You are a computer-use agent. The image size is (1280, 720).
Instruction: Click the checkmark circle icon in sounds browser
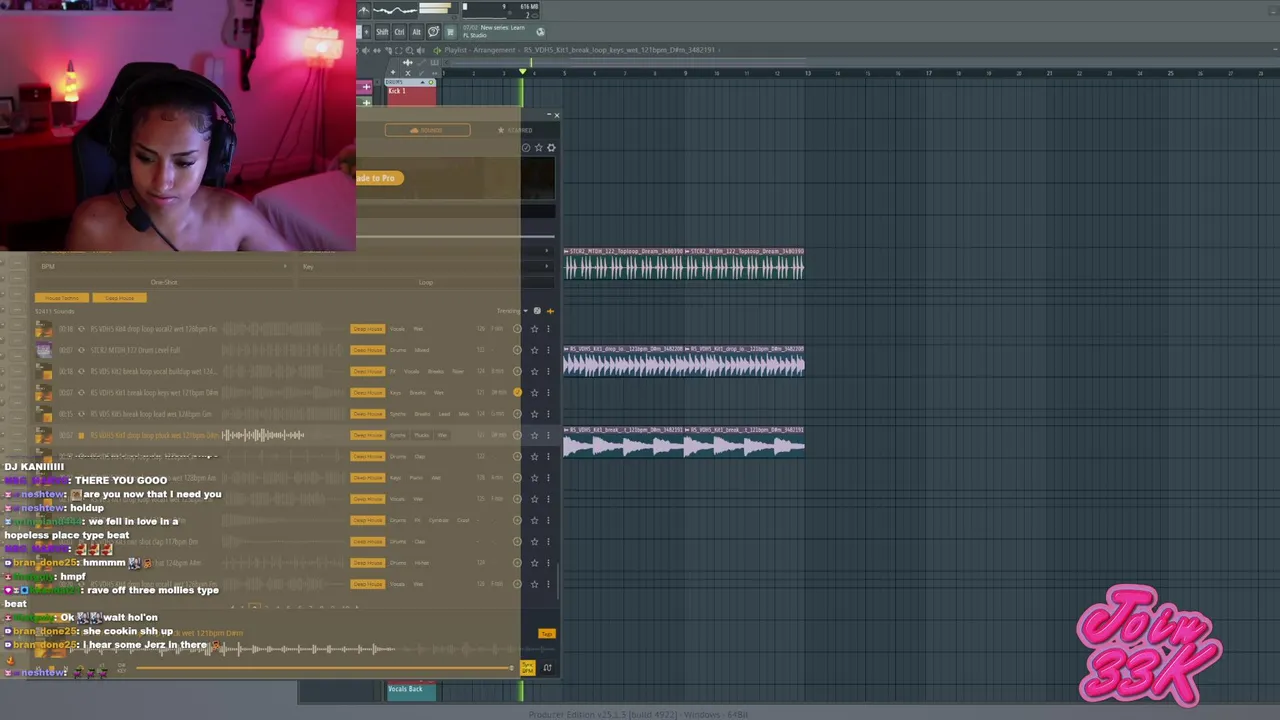click(526, 148)
